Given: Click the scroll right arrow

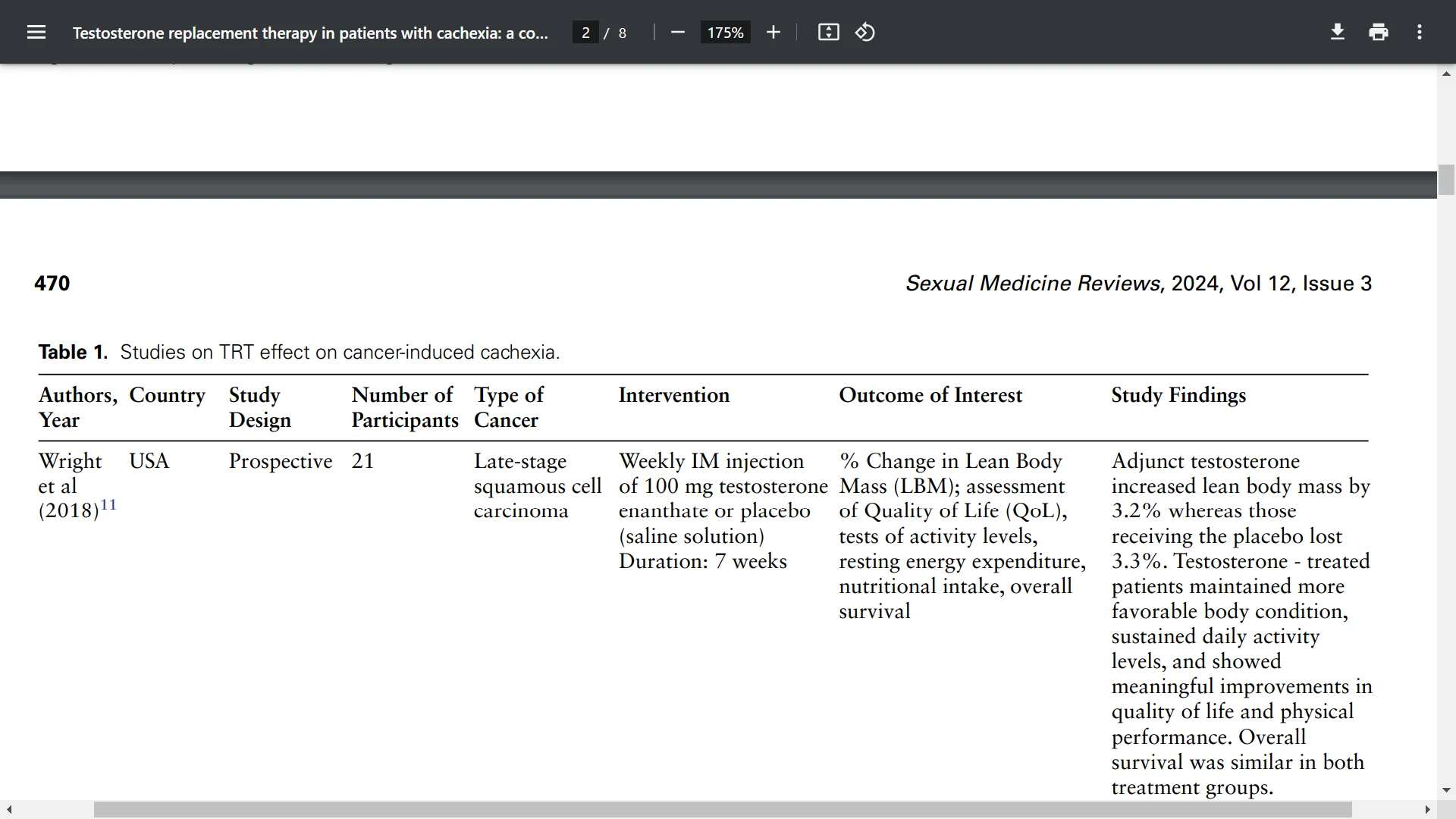Looking at the screenshot, I should tap(1427, 810).
